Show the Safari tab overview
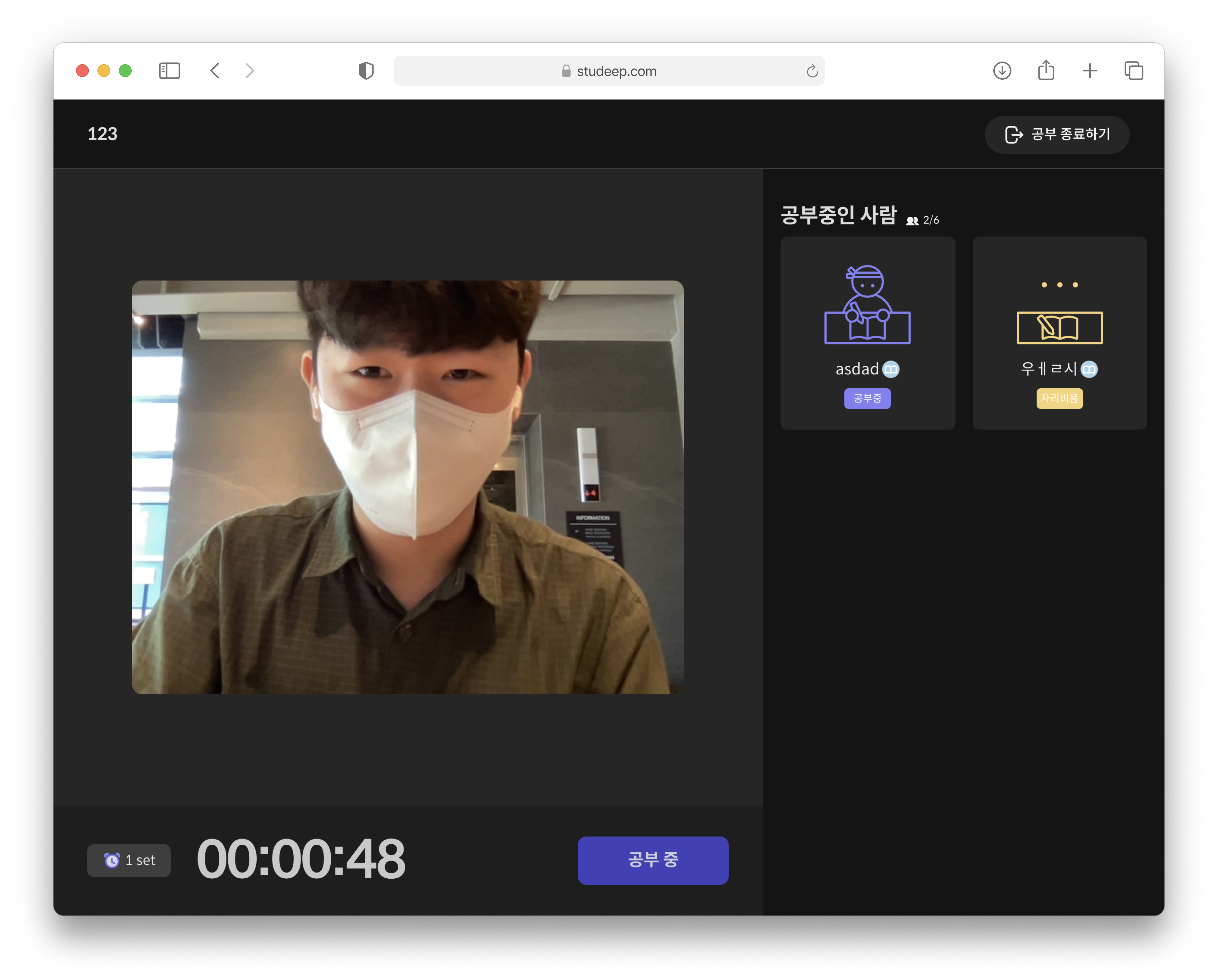 click(1134, 71)
